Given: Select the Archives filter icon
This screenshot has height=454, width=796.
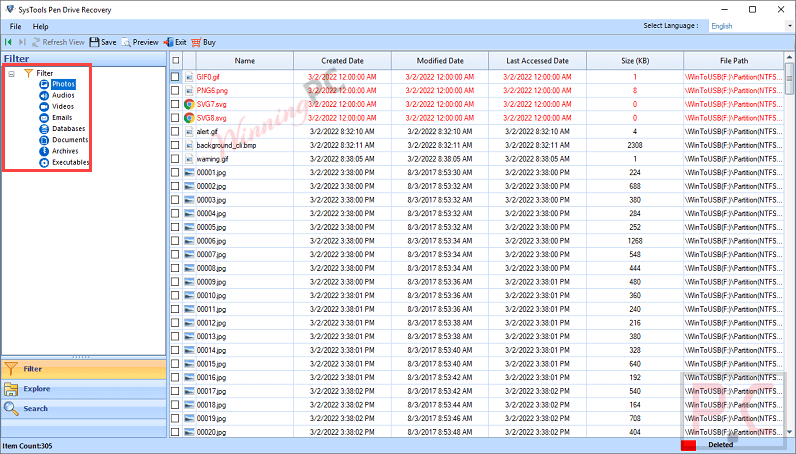Looking at the screenshot, I should 44,151.
